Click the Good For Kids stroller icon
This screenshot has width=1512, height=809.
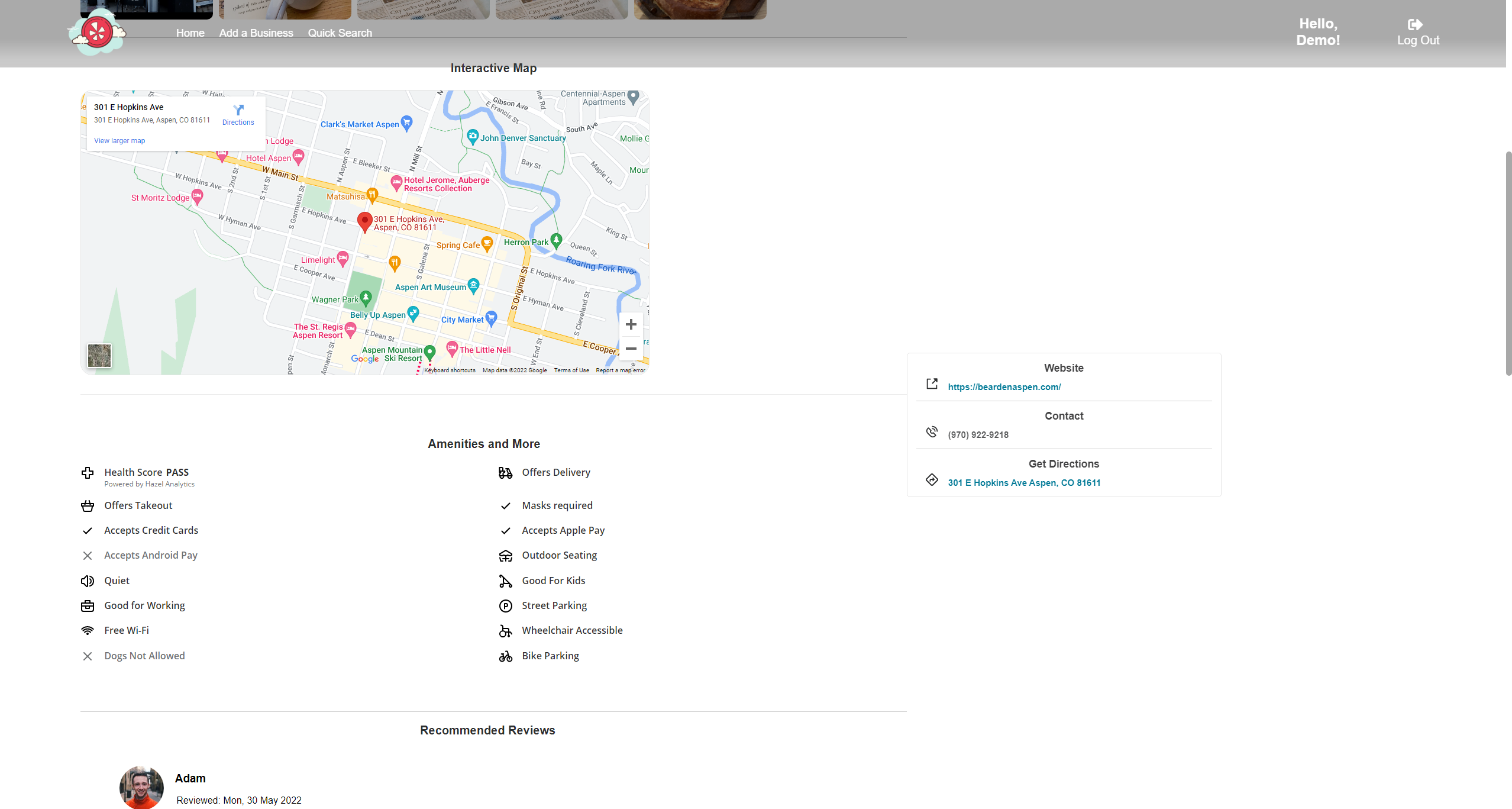point(505,581)
